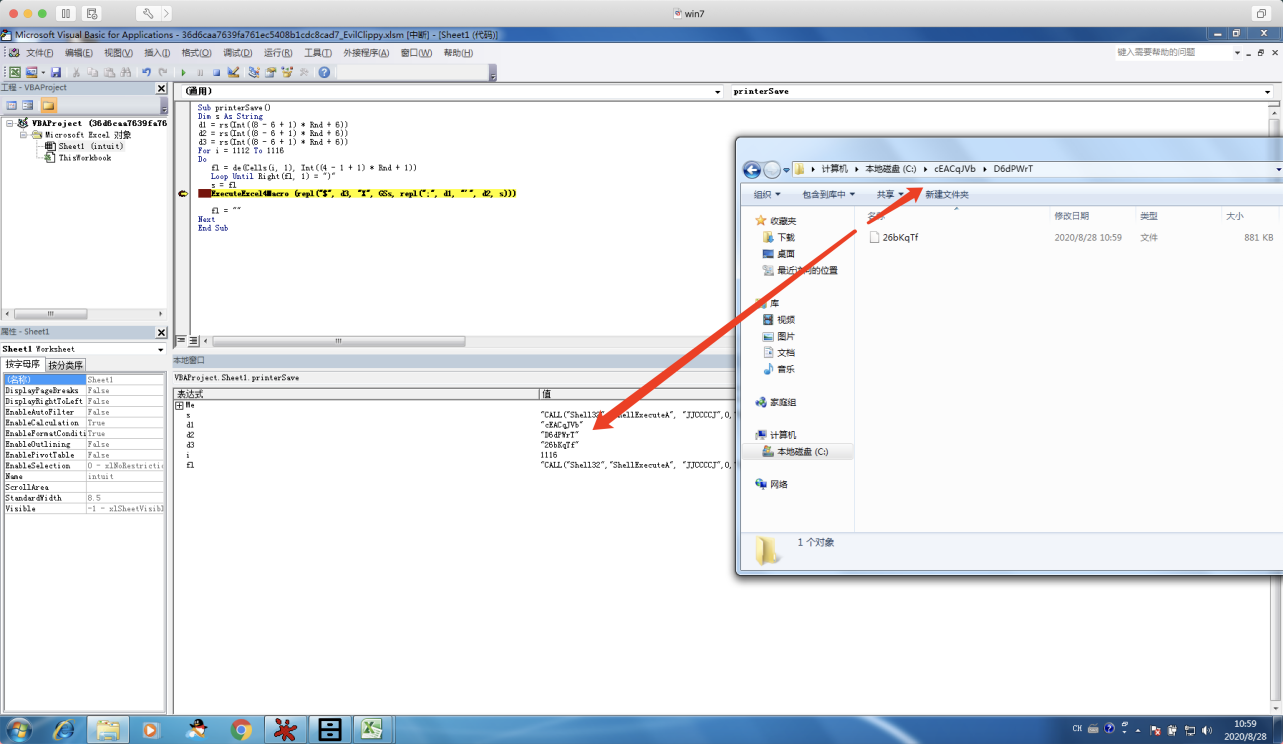
Task: Open the 调试(D) menu
Action: point(237,53)
